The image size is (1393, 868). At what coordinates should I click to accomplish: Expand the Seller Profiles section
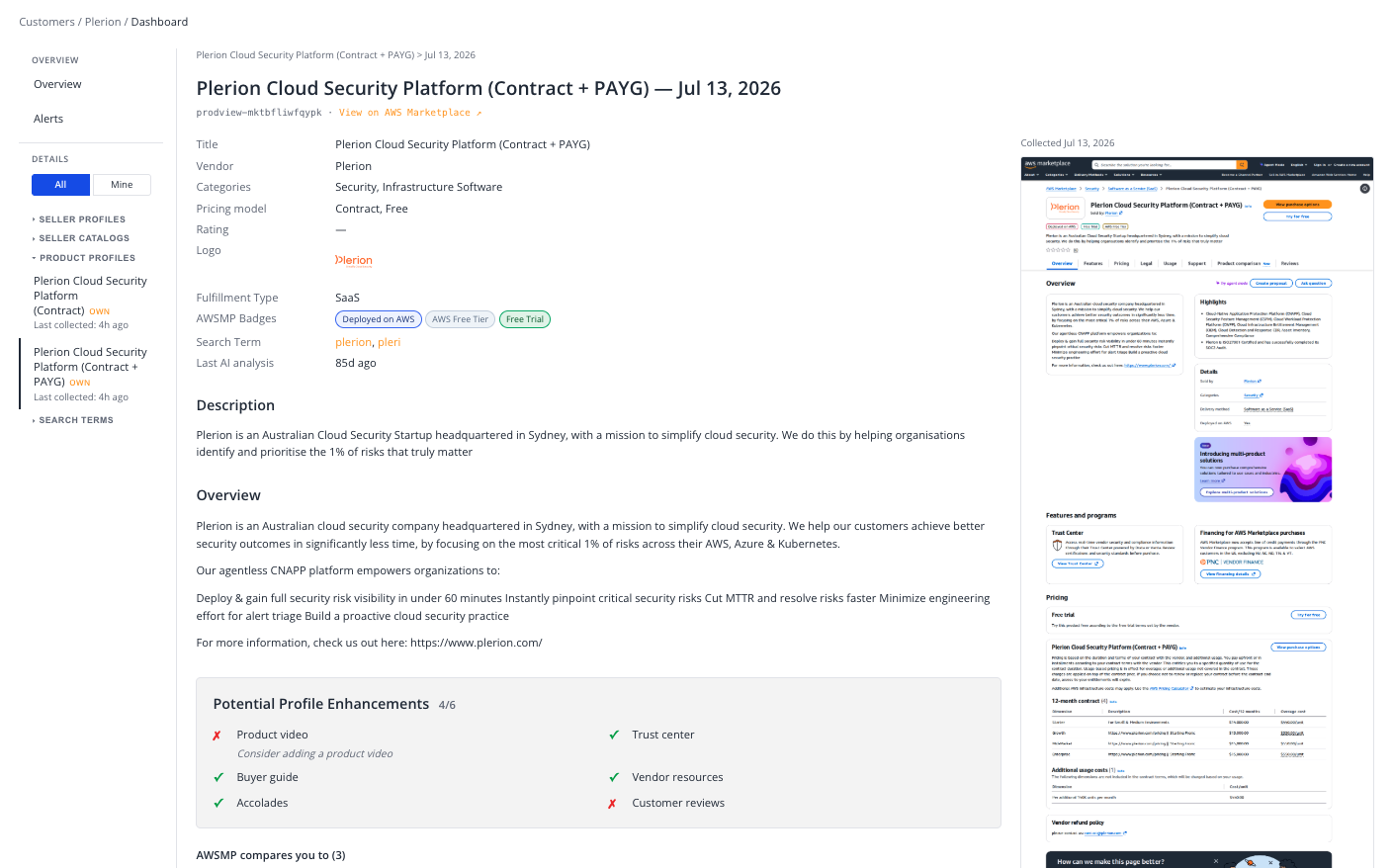click(x=79, y=219)
